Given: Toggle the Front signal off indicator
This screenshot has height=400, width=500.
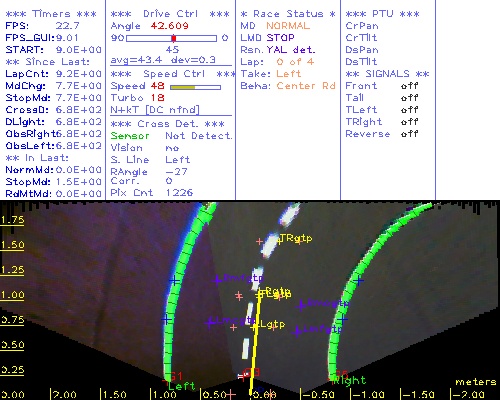Looking at the screenshot, I should point(409,86).
